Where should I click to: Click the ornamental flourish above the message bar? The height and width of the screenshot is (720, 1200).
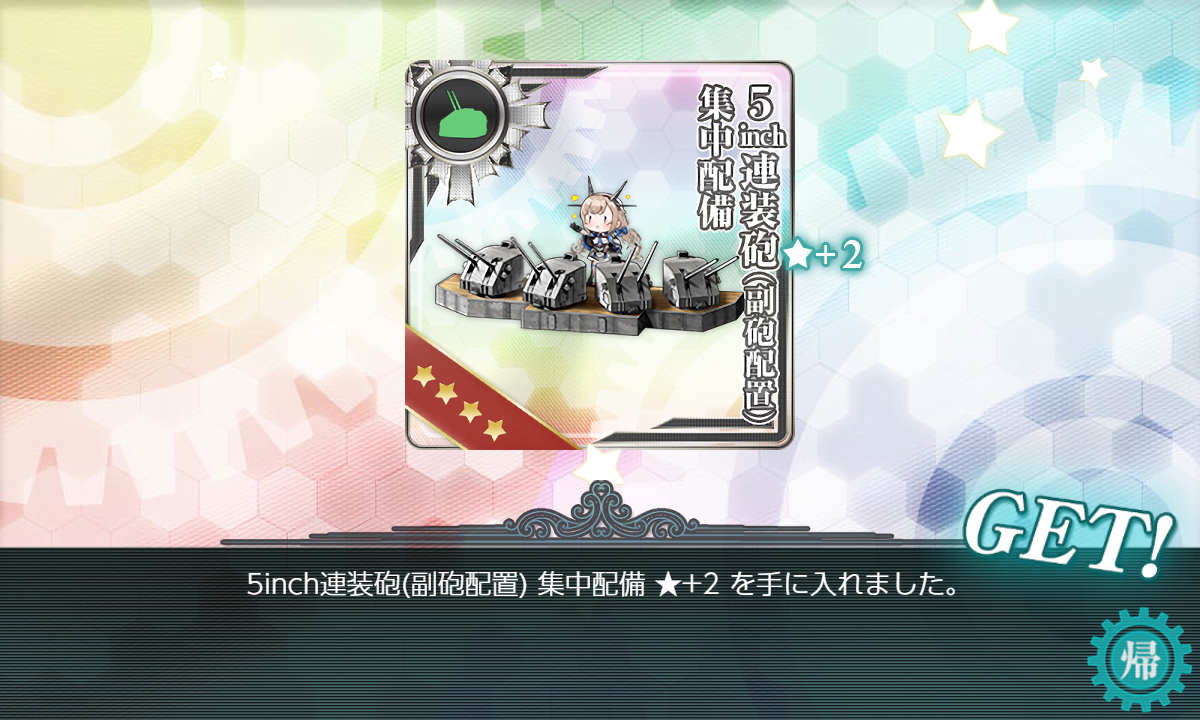(600, 513)
